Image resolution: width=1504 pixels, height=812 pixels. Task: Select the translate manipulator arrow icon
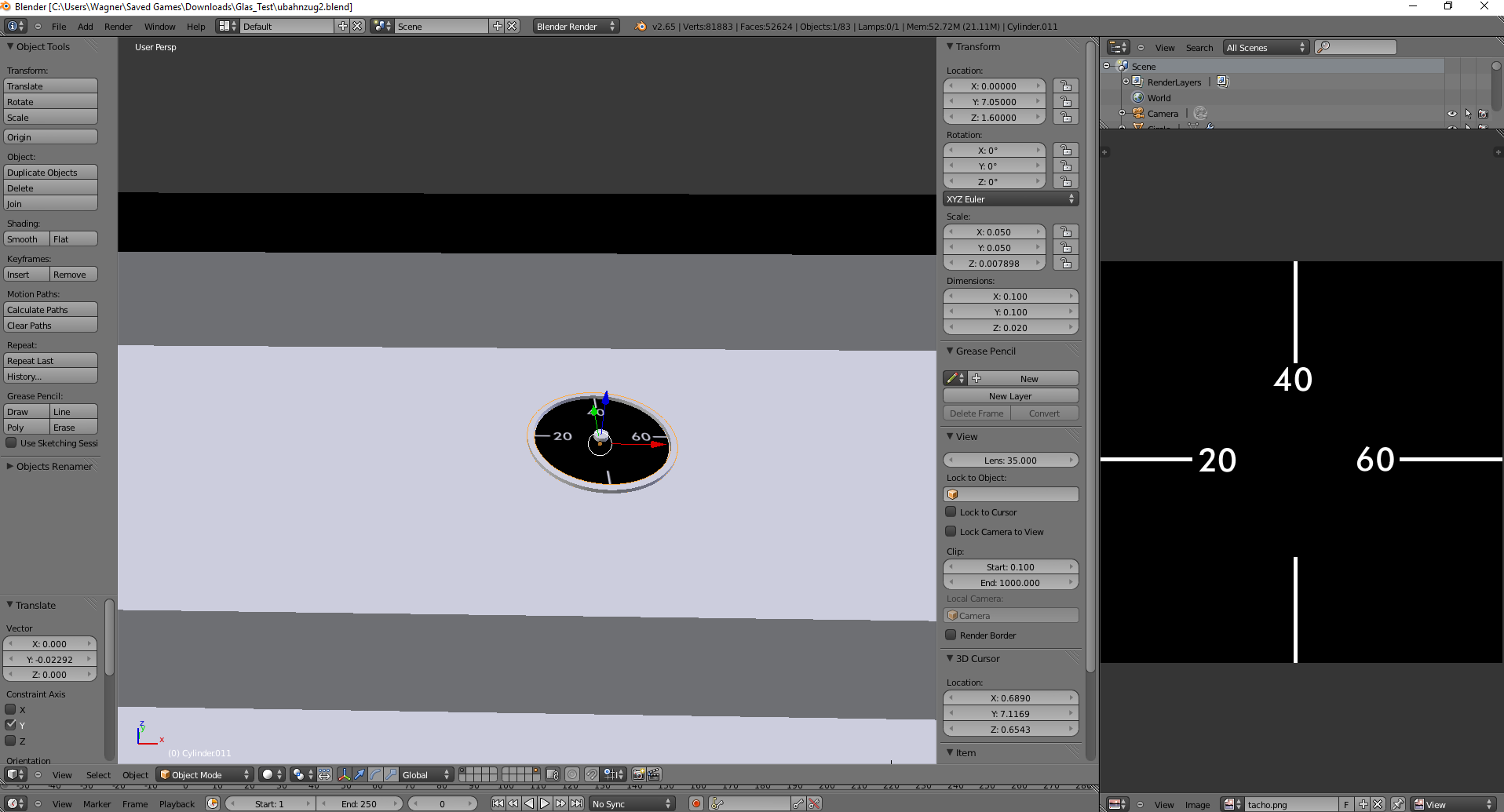[x=360, y=774]
